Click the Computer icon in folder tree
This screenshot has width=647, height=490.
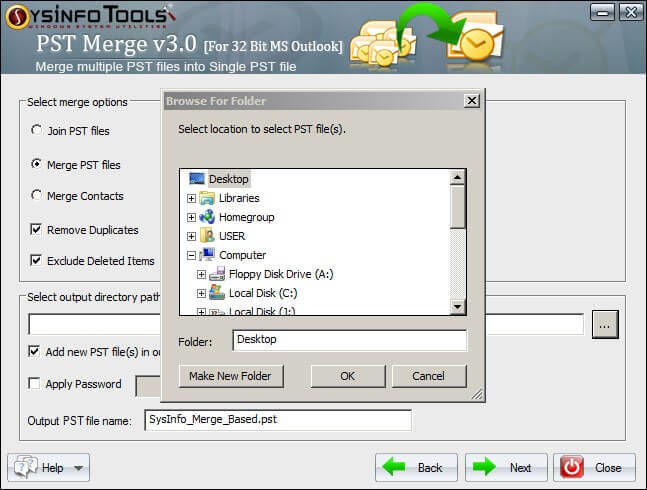[207, 254]
